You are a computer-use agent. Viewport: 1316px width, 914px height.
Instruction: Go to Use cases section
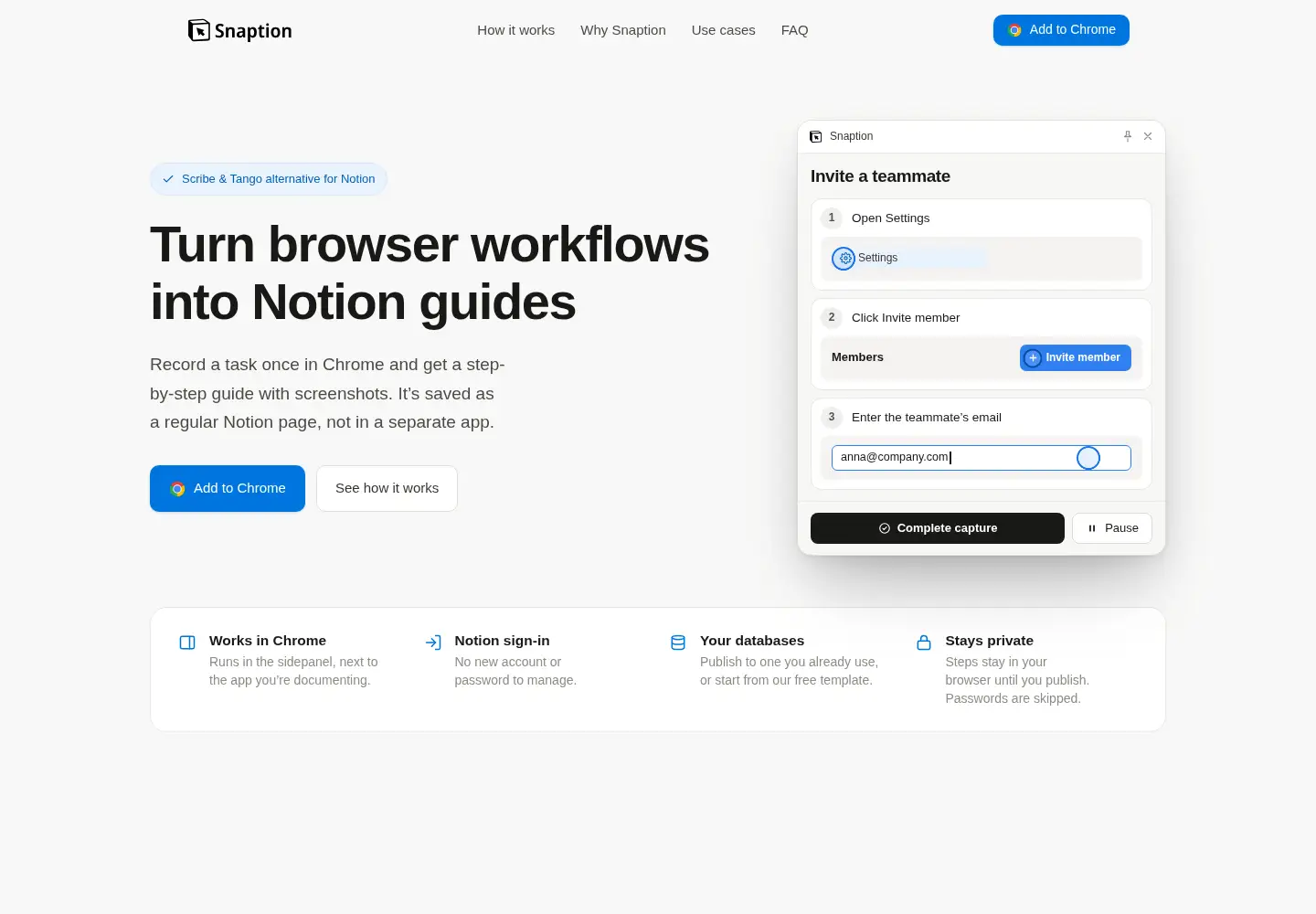[x=724, y=30]
